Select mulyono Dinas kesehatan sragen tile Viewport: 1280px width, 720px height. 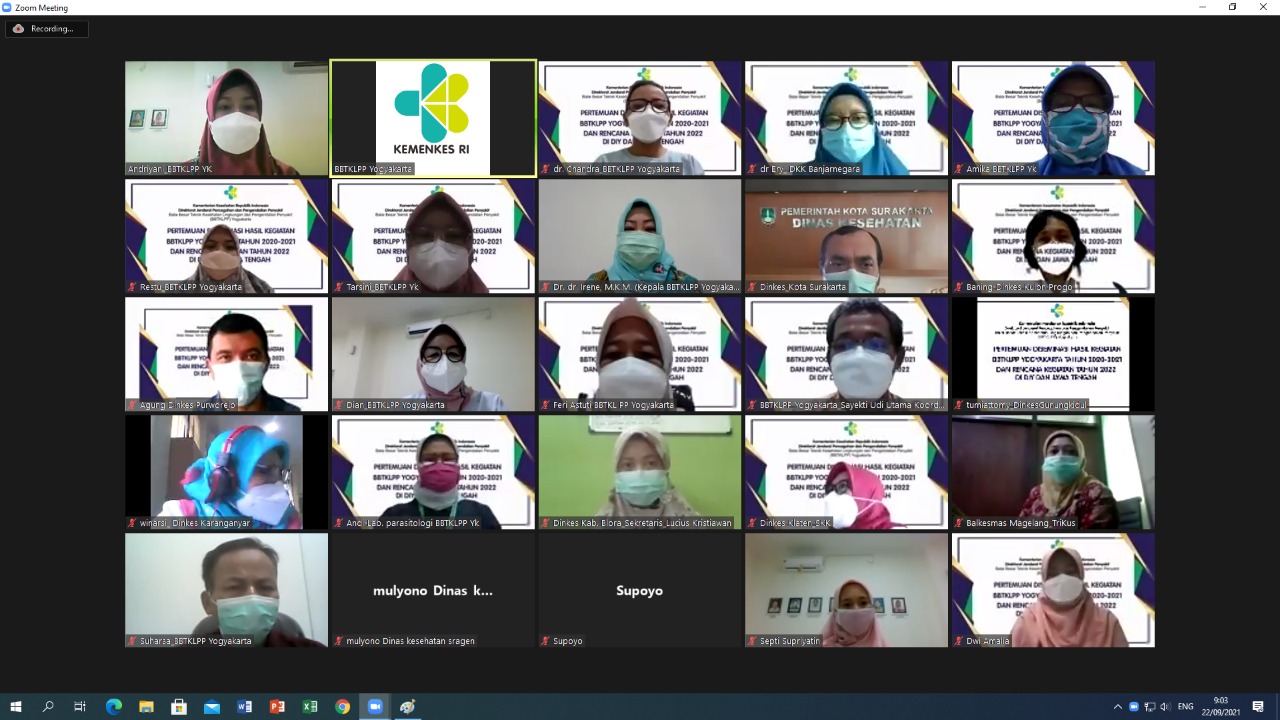coord(433,590)
